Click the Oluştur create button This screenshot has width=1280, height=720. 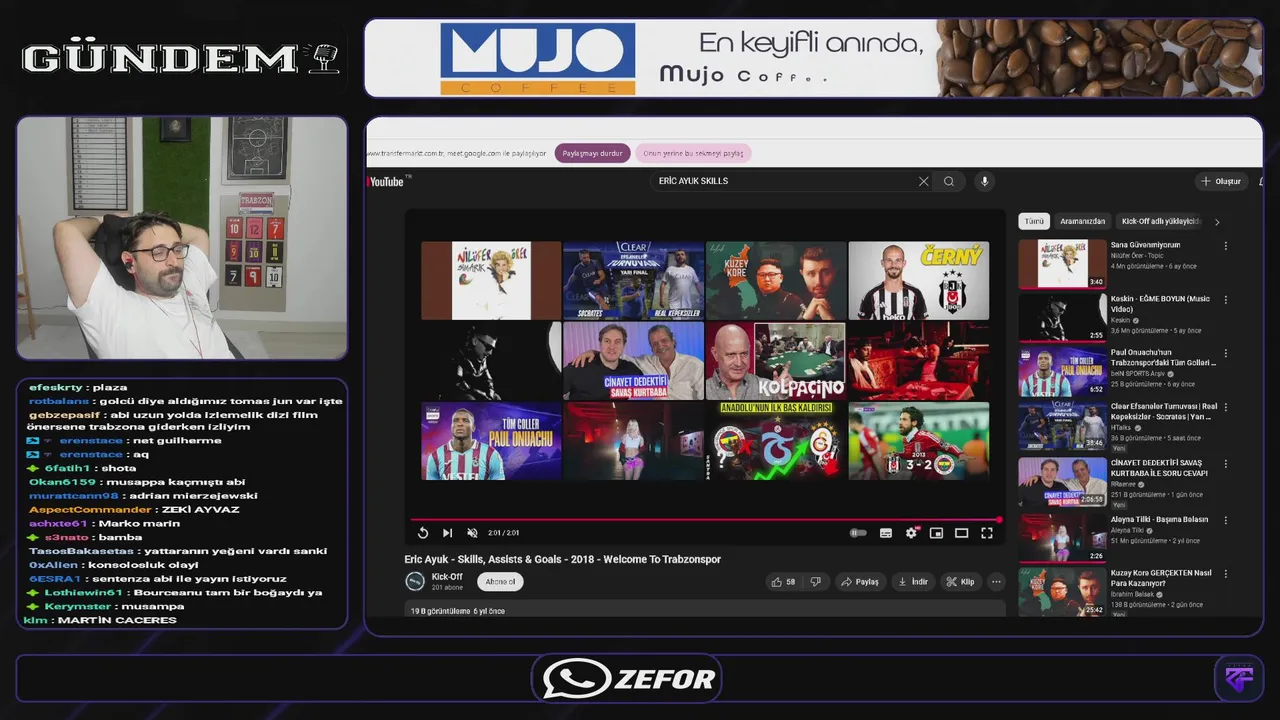pyautogui.click(x=1221, y=181)
